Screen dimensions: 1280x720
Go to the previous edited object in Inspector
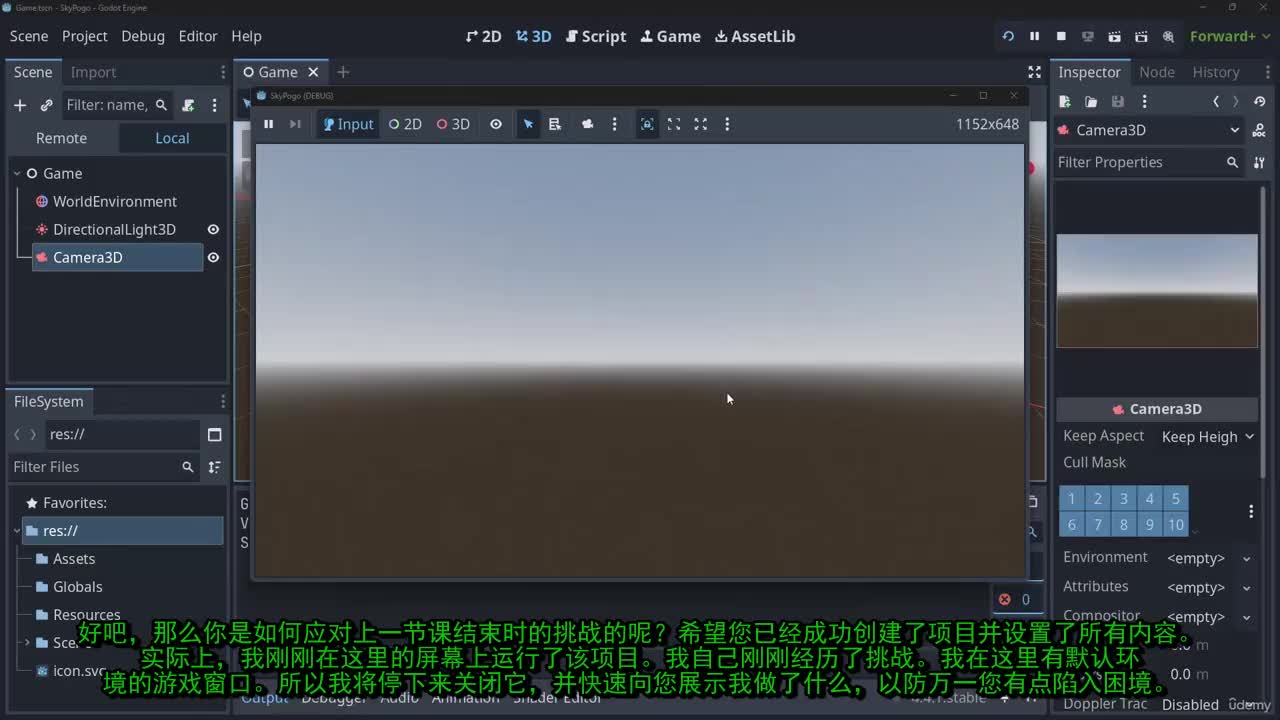pyautogui.click(x=1216, y=101)
